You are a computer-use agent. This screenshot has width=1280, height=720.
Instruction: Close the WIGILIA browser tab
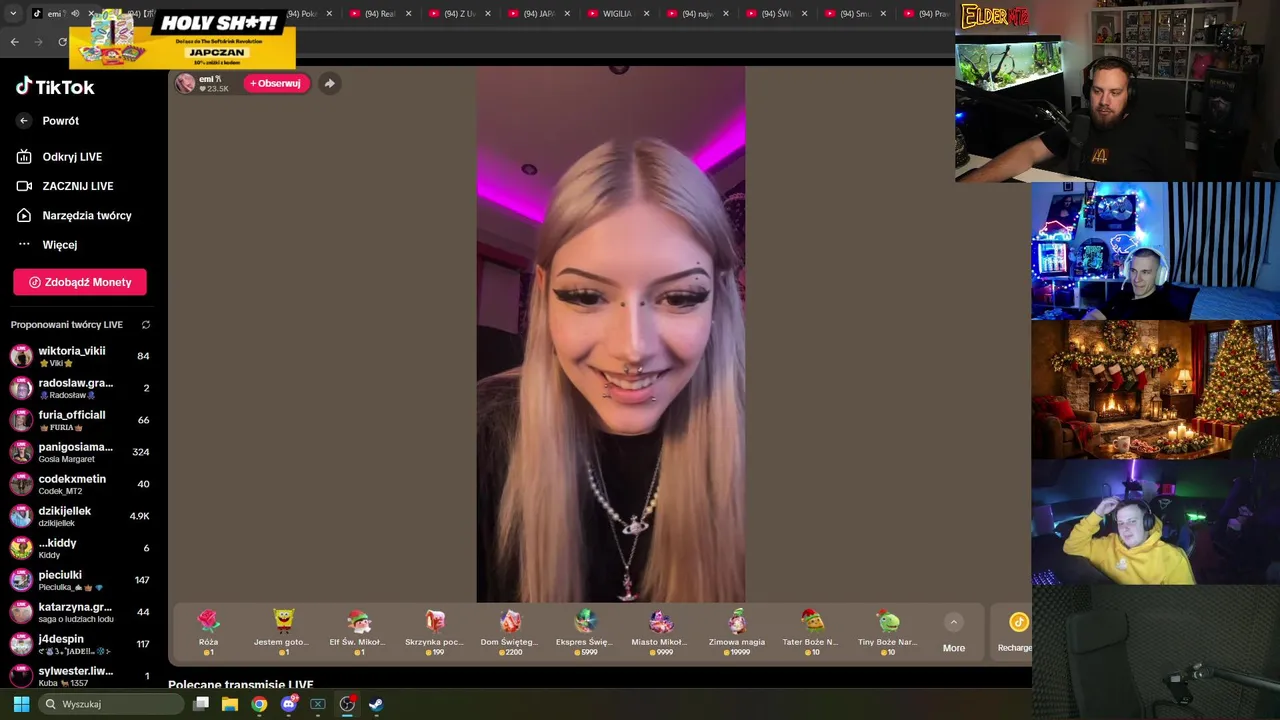click(x=646, y=14)
